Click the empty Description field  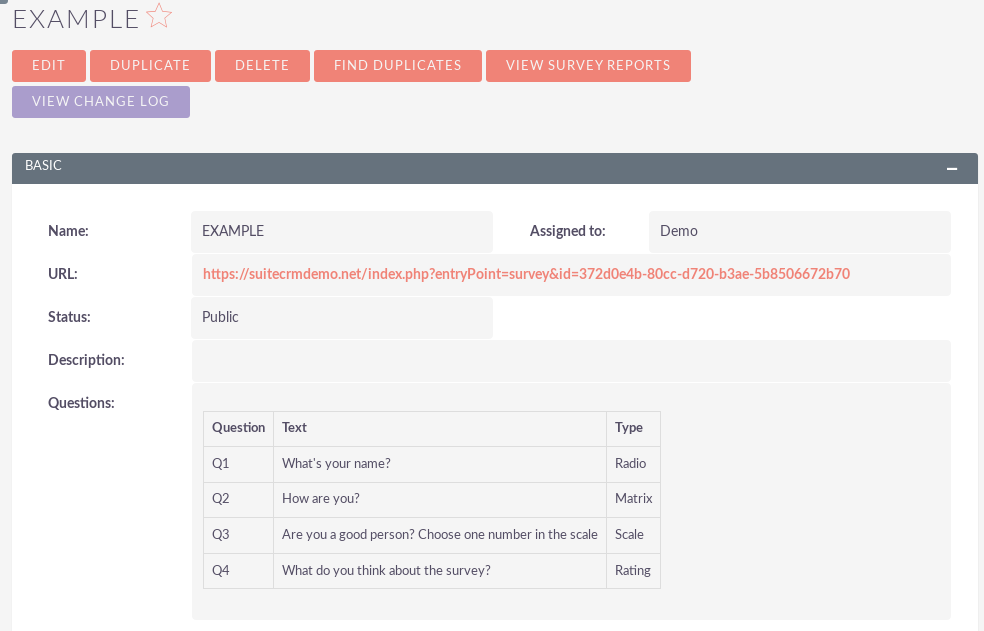coord(571,360)
